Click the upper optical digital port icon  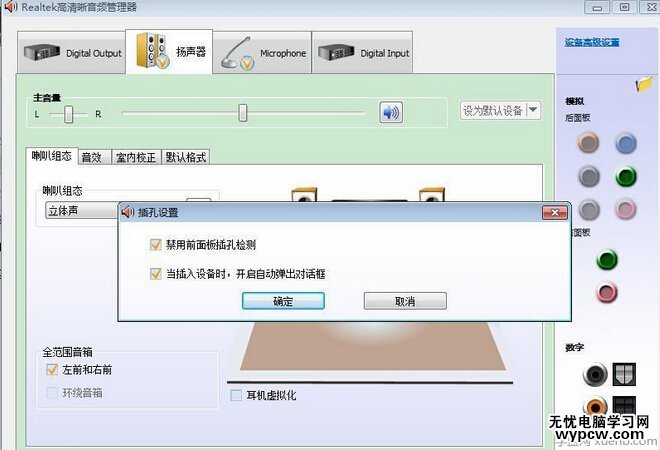click(x=624, y=374)
